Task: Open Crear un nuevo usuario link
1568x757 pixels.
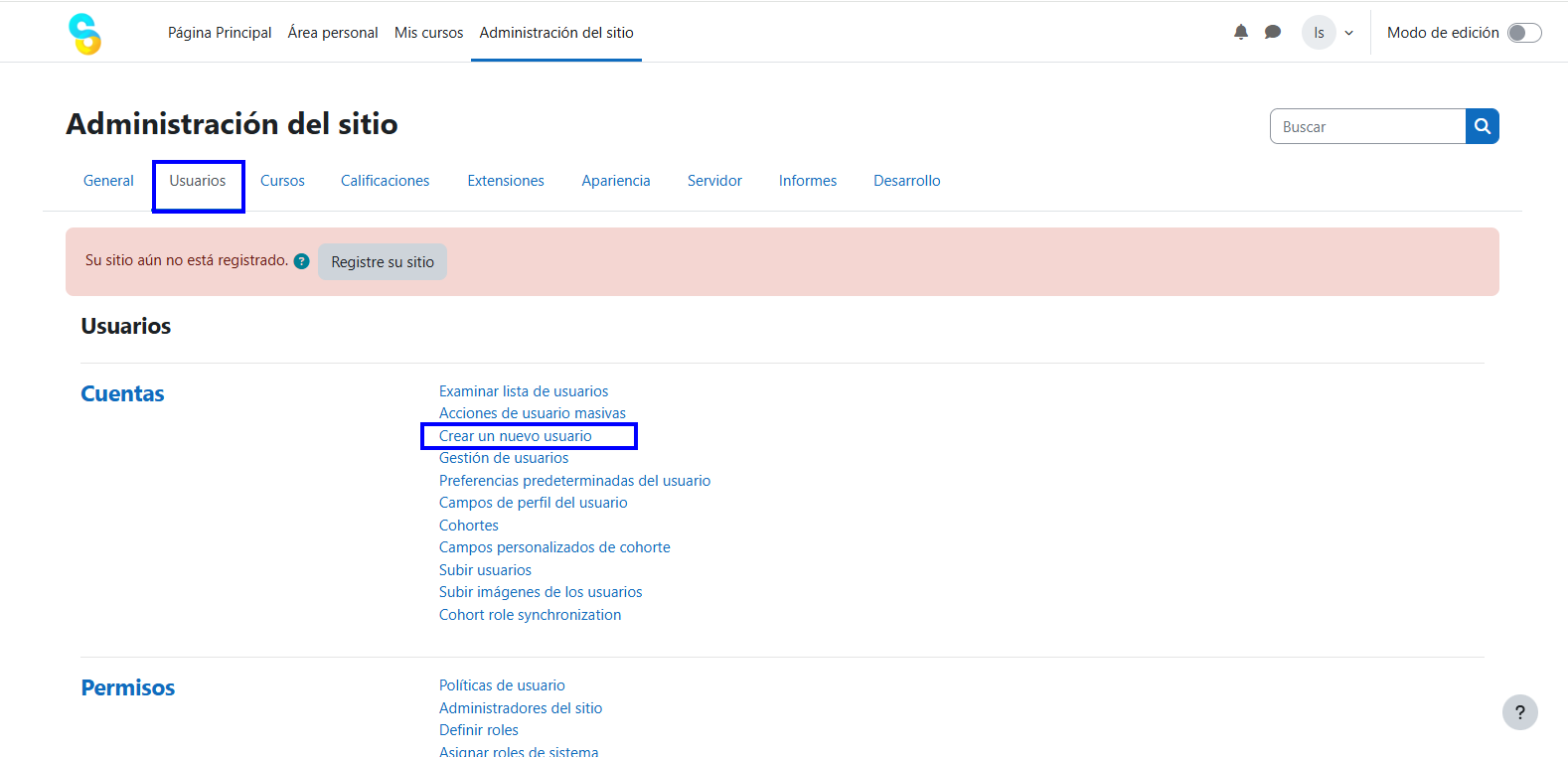Action: coord(516,436)
